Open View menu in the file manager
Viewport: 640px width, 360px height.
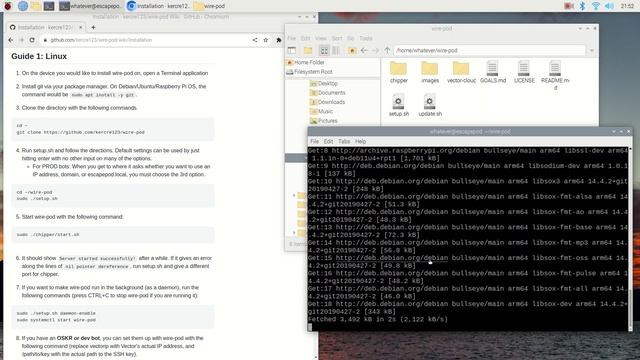320,38
